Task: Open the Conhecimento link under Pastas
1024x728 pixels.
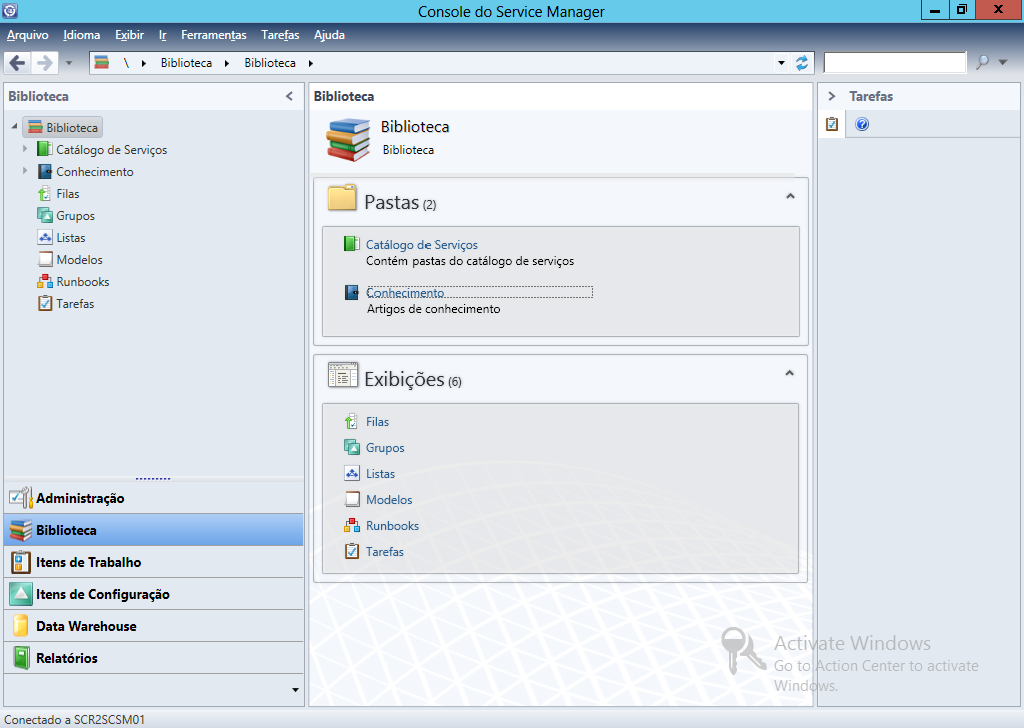Action: 405,293
